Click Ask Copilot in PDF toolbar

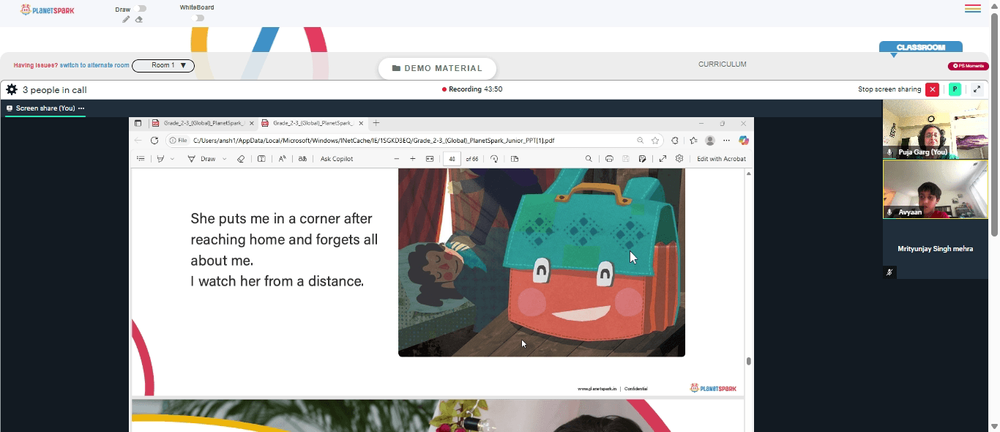[337, 159]
